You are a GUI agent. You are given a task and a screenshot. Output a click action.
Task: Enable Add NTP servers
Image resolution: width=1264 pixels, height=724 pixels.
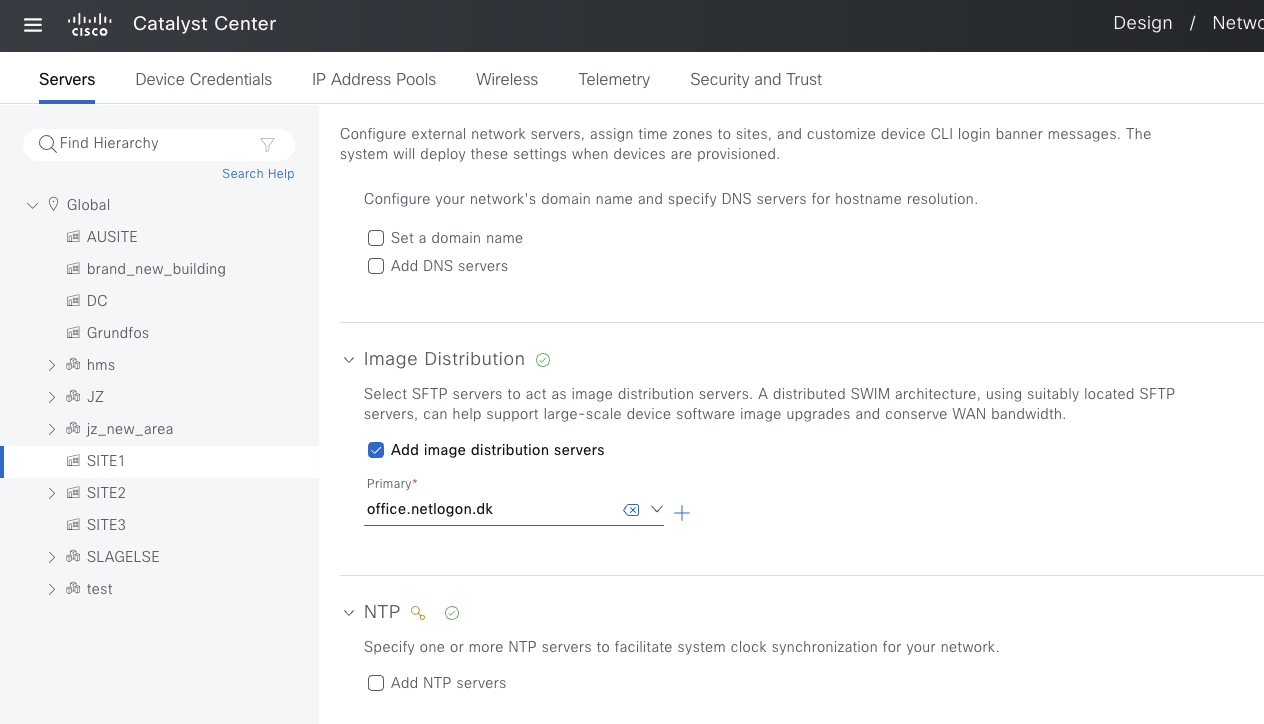[x=375, y=683]
